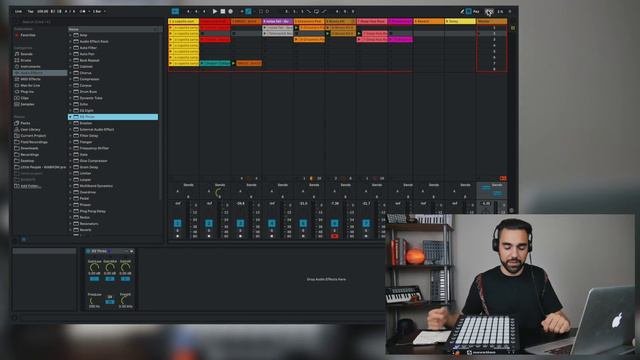Toggle the high band switch under GainHi

(125, 279)
